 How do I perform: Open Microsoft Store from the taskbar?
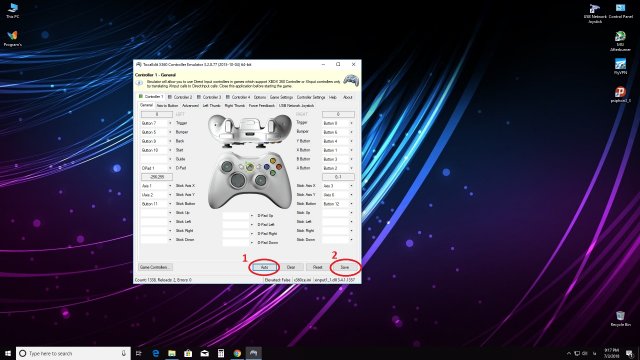click(x=188, y=353)
